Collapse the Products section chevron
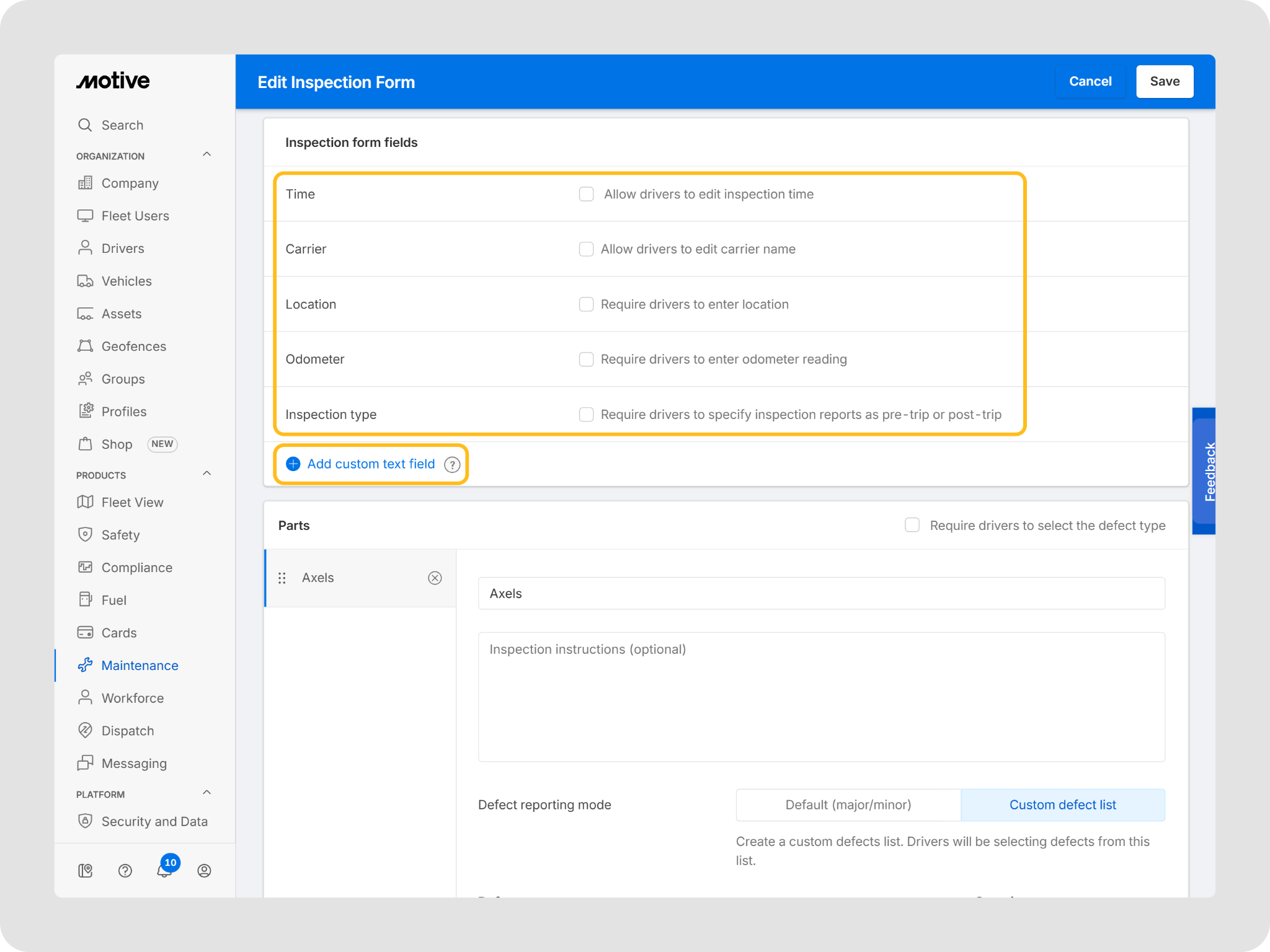1270x952 pixels. coord(207,474)
